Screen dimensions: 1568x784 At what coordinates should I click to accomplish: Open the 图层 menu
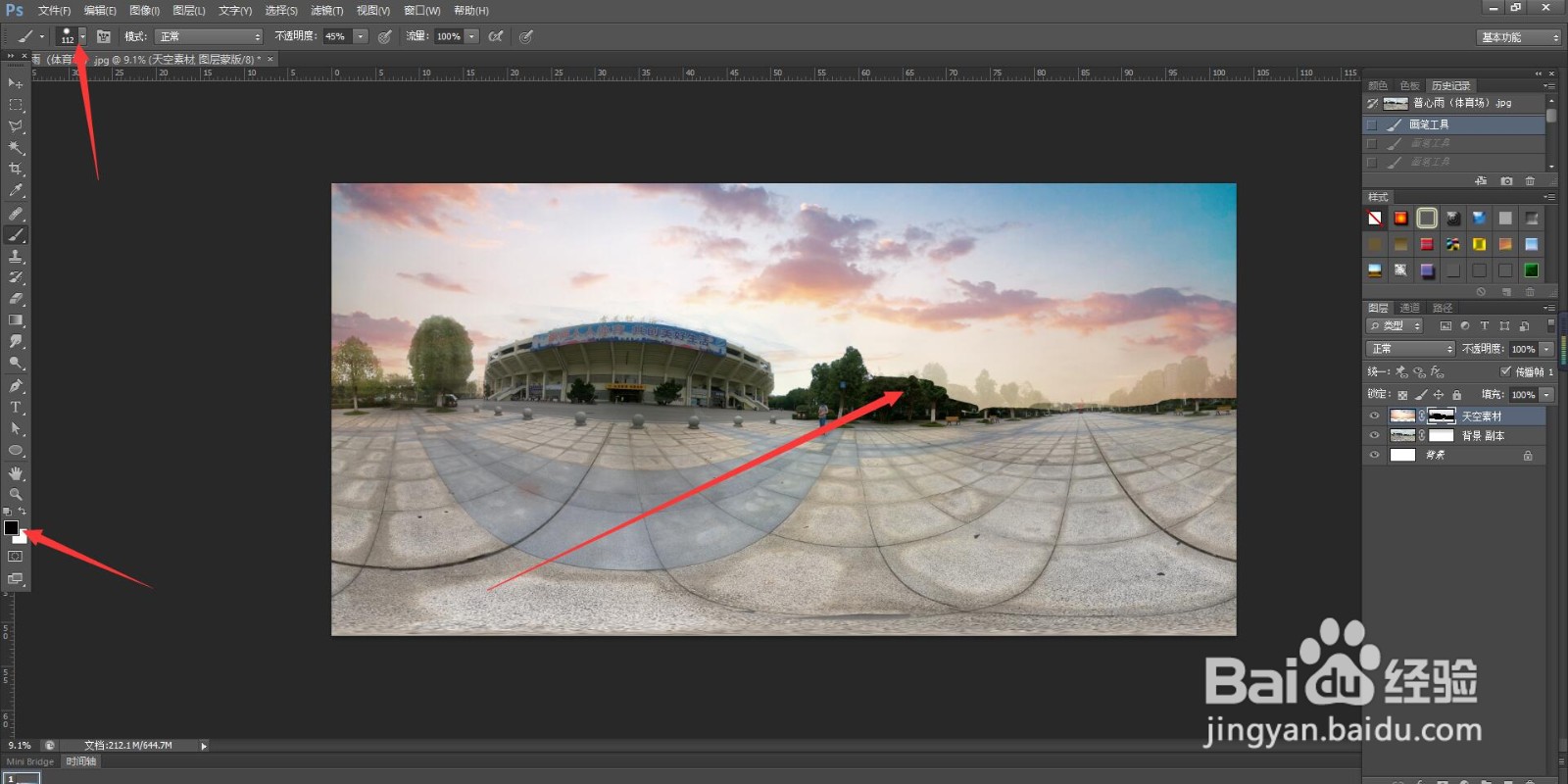pyautogui.click(x=189, y=11)
